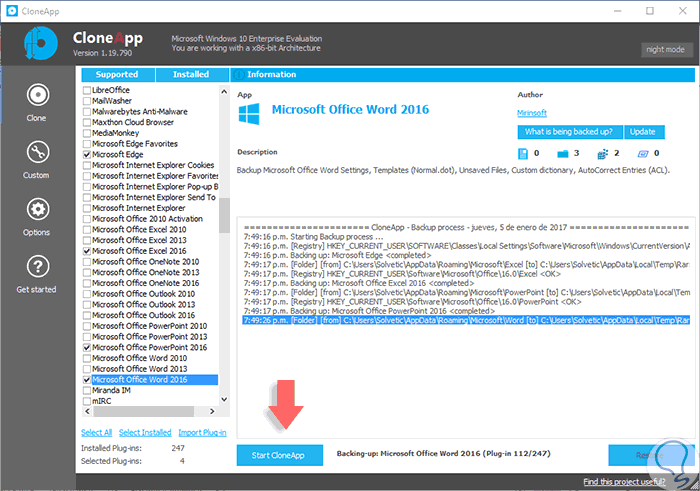The height and width of the screenshot is (491, 700).
Task: Click the Restore button
Action: pos(651,455)
